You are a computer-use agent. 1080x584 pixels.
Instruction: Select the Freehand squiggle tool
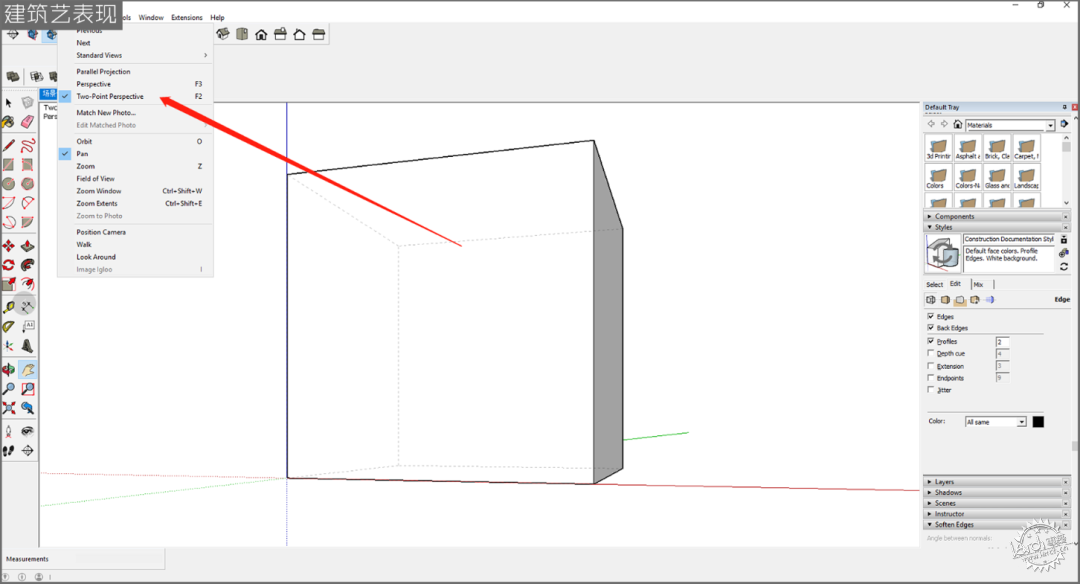(x=28, y=145)
